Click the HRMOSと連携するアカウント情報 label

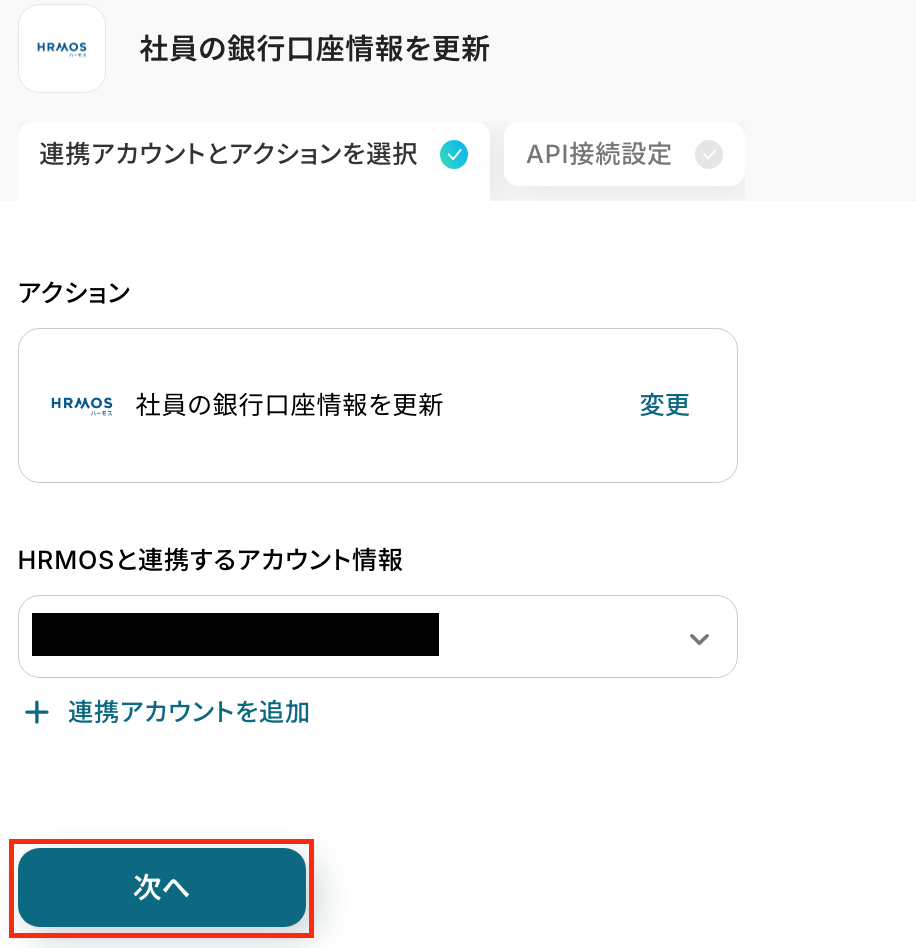pos(210,560)
